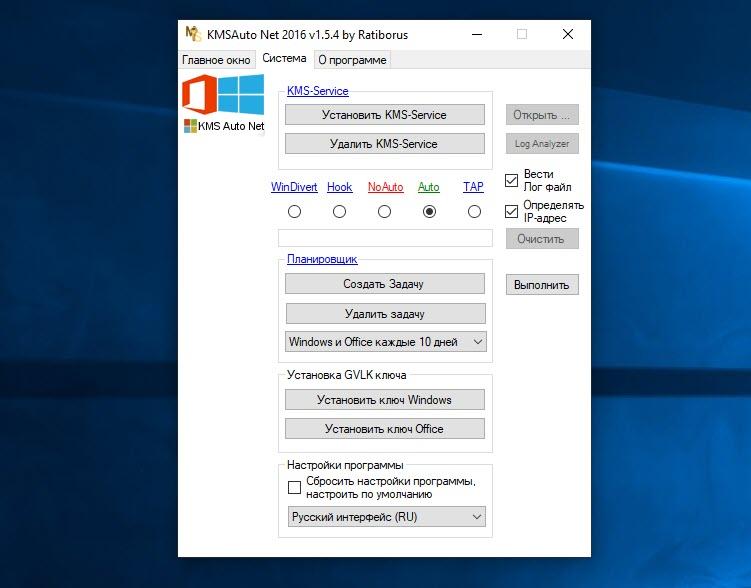751x588 pixels.
Task: Select the Auto radio button
Action: pos(430,211)
